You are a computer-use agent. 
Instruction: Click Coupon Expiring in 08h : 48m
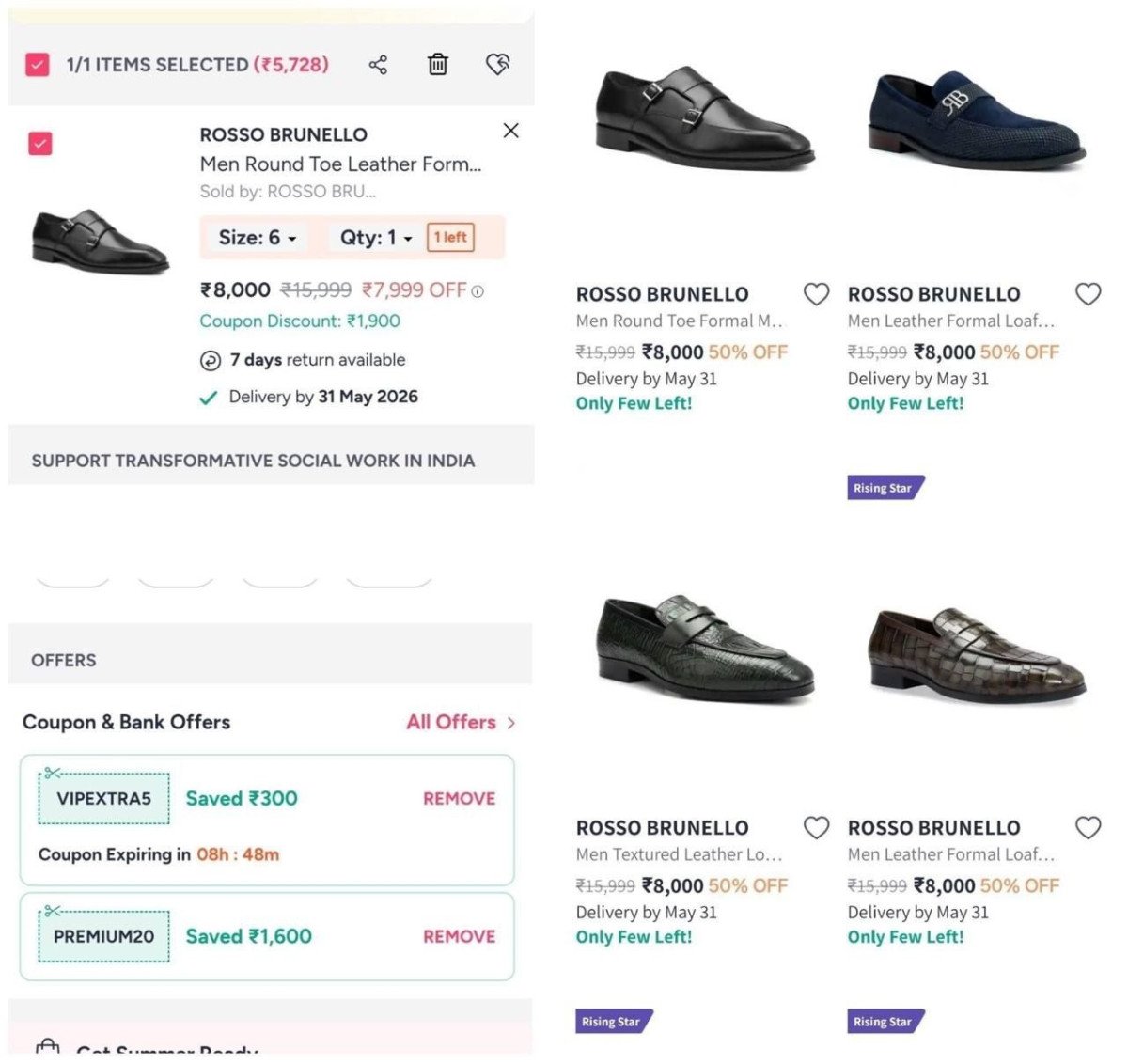pyautogui.click(x=159, y=854)
